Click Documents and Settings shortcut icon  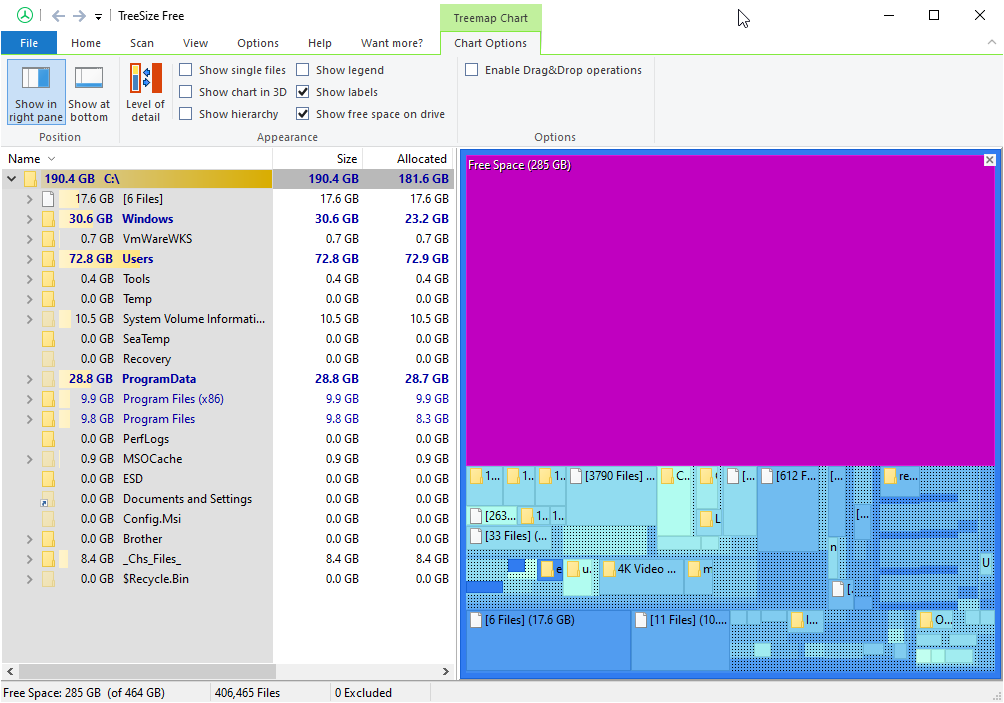pyautogui.click(x=48, y=499)
